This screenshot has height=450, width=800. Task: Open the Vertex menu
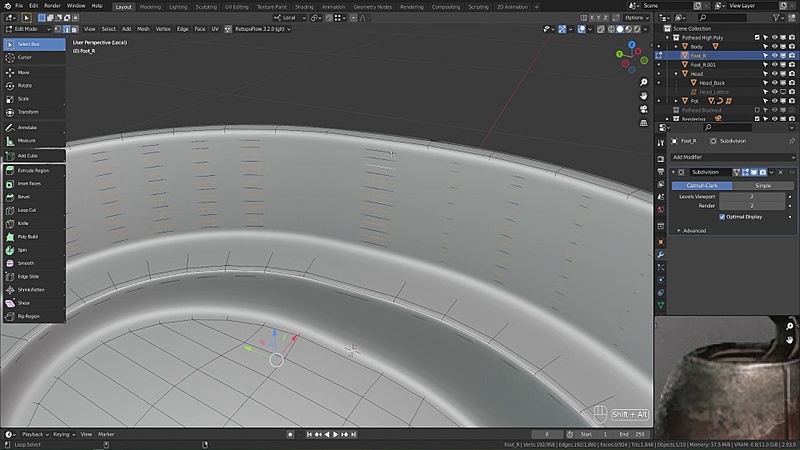pos(163,29)
